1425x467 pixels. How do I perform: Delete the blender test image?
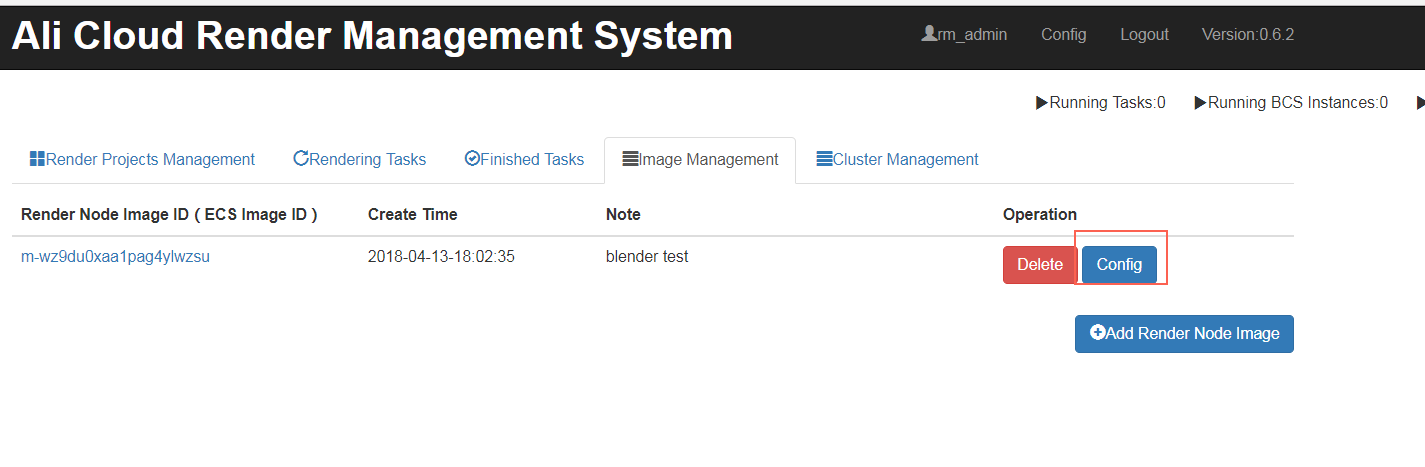(1039, 265)
